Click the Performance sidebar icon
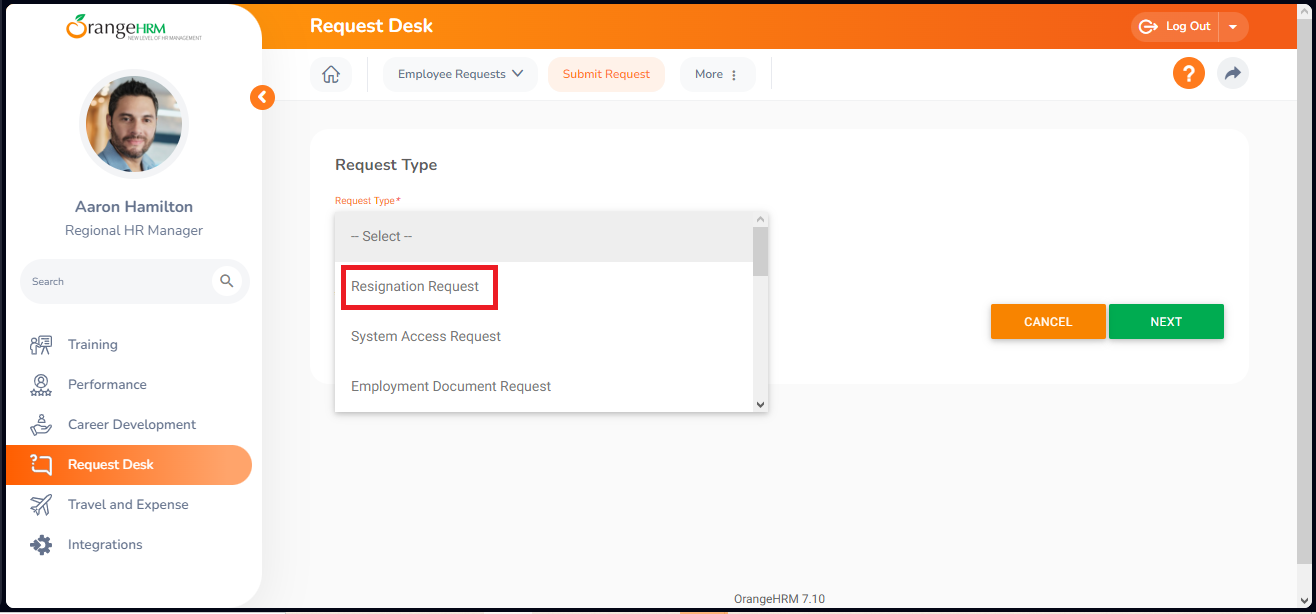1316x614 pixels. (x=40, y=384)
